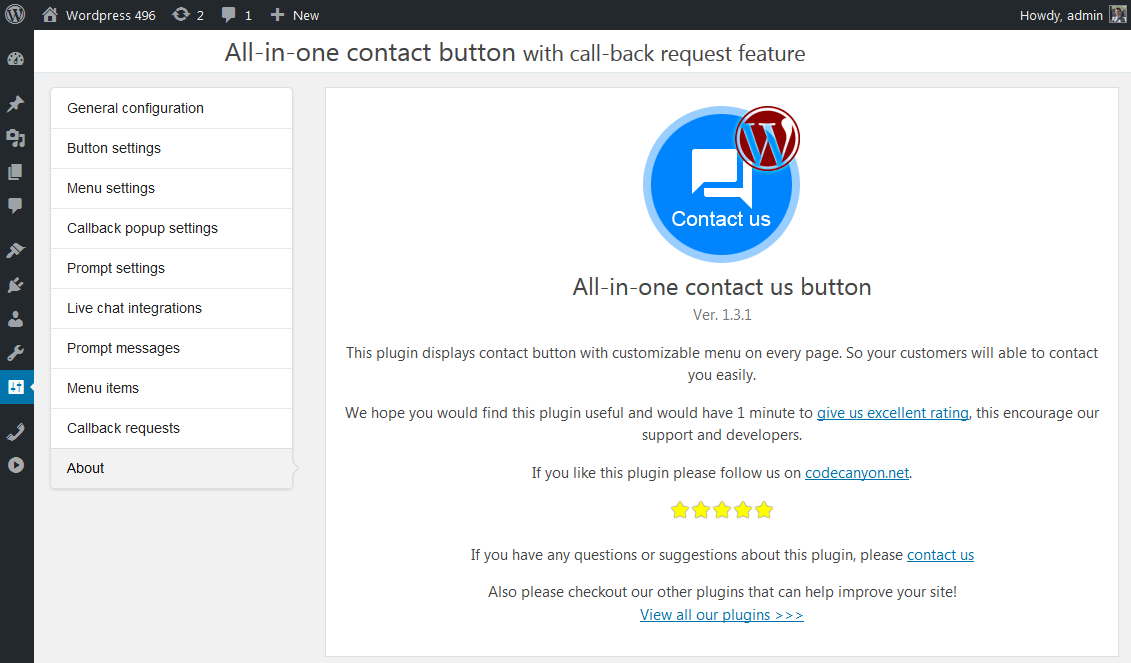The image size is (1131, 663).
Task: Open the WordPress Dashboard sidebar icon
Action: (15, 58)
